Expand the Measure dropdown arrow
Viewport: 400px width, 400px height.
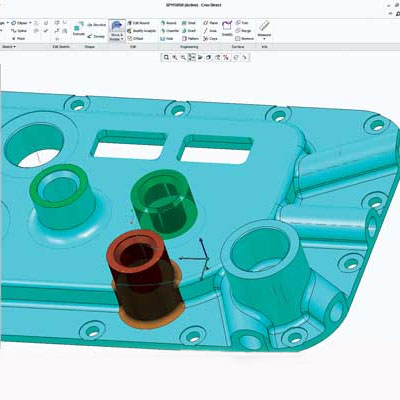(x=264, y=39)
